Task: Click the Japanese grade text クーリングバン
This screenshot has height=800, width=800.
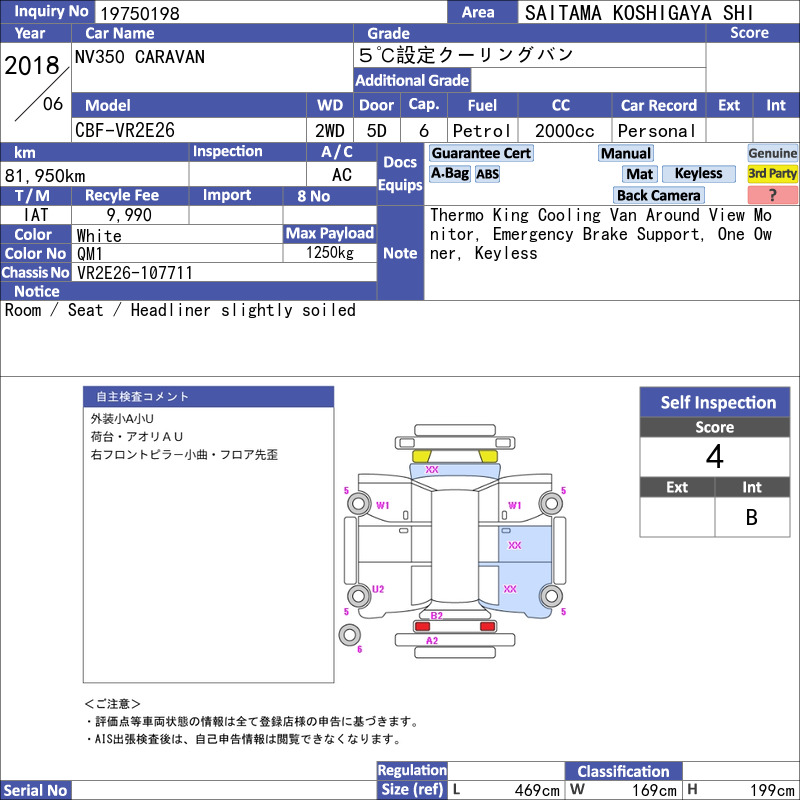Action: coord(505,55)
